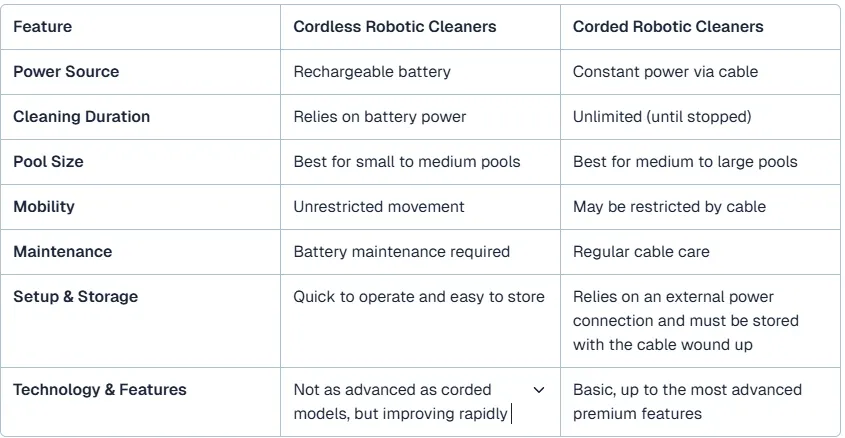Select the Corded Robotic Cleaners header cell
The height and width of the screenshot is (438, 845).
click(700, 27)
